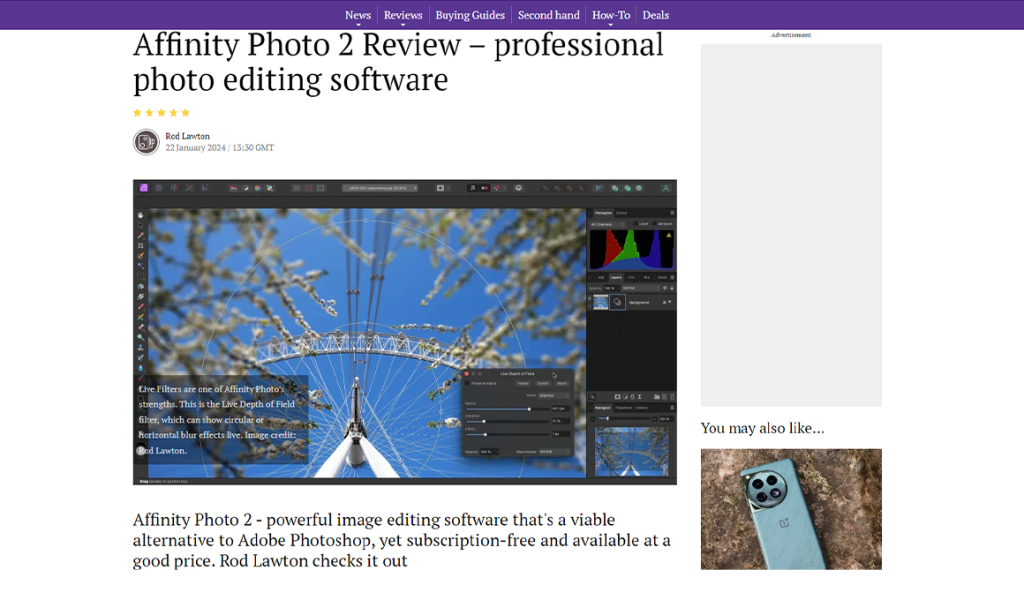Apply Auto Levels from the toolbar
Screen dimensions: 1024x600
coord(233,188)
